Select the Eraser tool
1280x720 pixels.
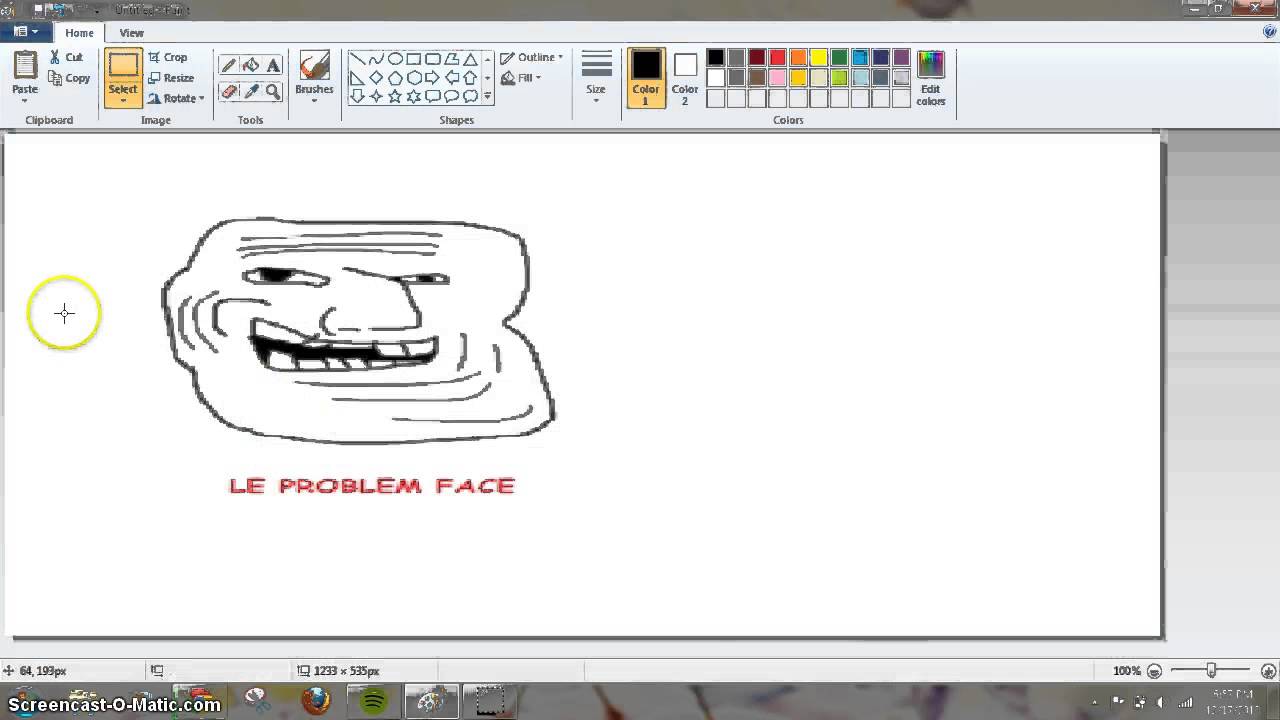point(229,92)
